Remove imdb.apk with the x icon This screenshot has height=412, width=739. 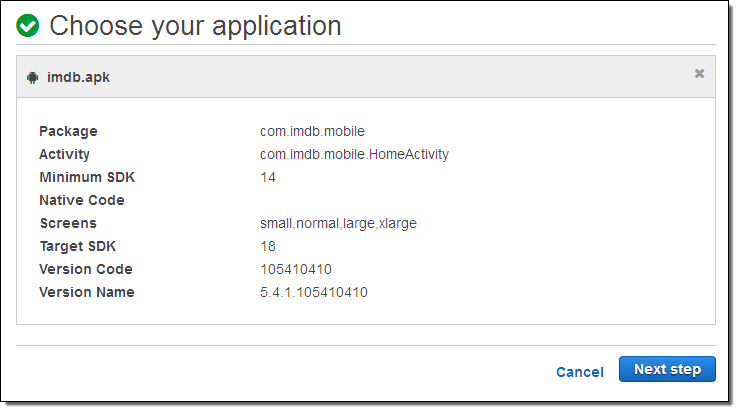point(699,73)
